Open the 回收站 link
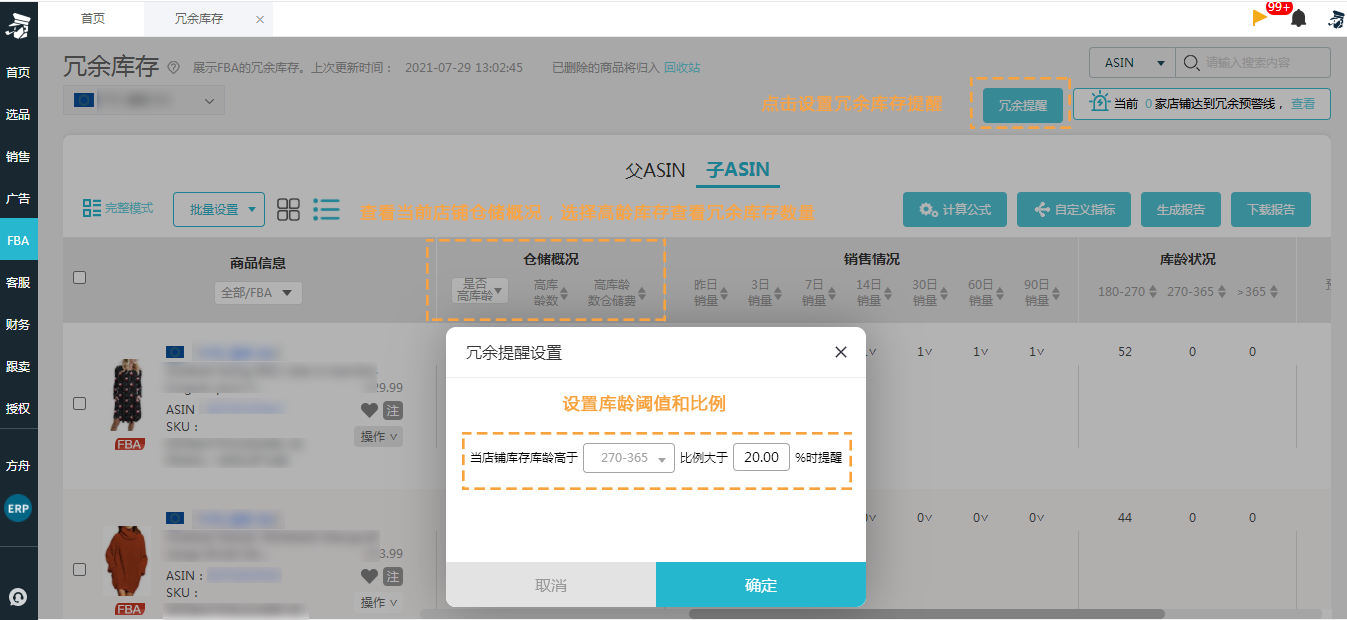1347x620 pixels. point(682,67)
